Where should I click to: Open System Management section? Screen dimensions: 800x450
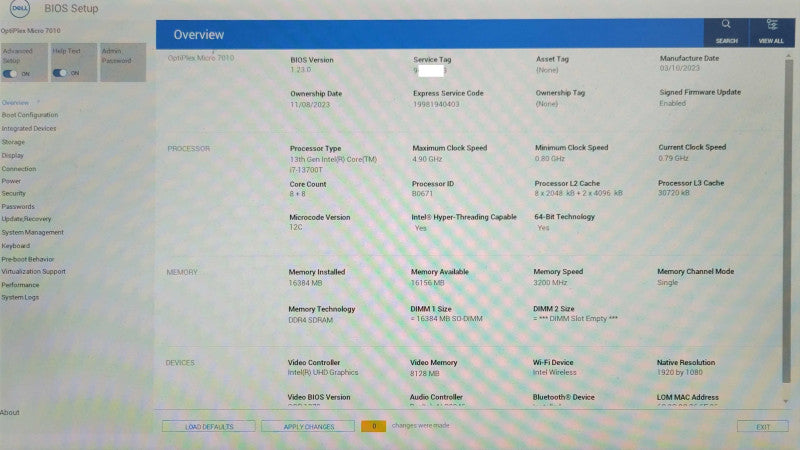click(33, 232)
